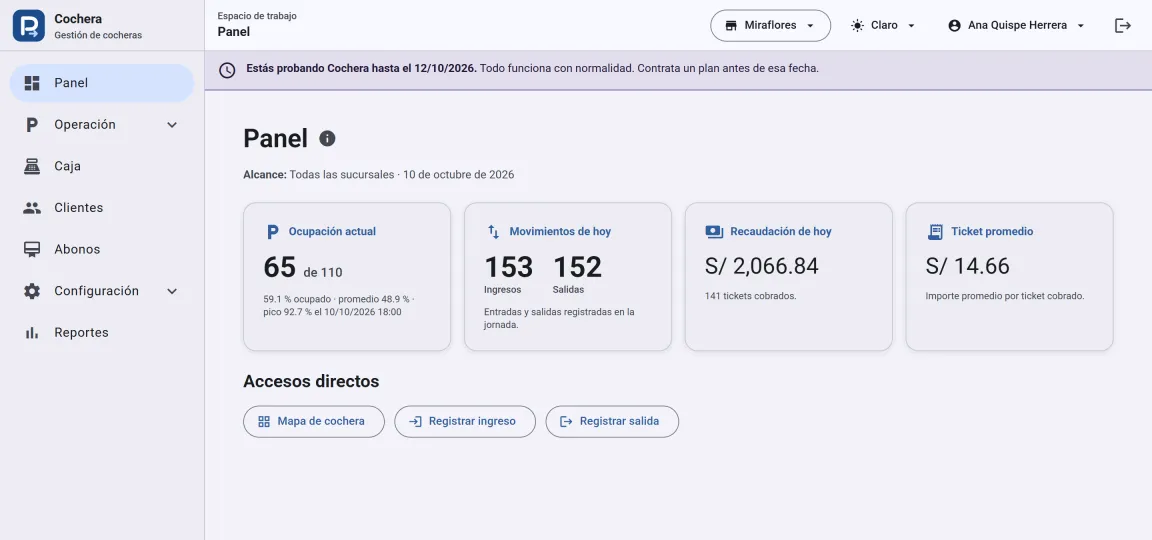Click the 153 Ingresos count
Screen dimensions: 1152x540
(508, 267)
